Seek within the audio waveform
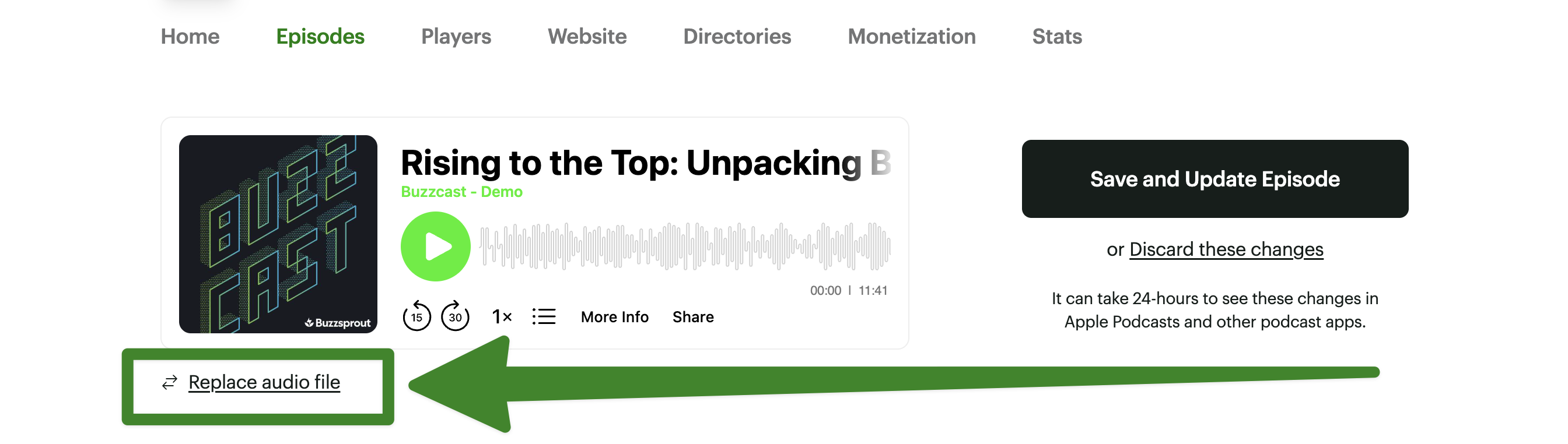 click(685, 246)
